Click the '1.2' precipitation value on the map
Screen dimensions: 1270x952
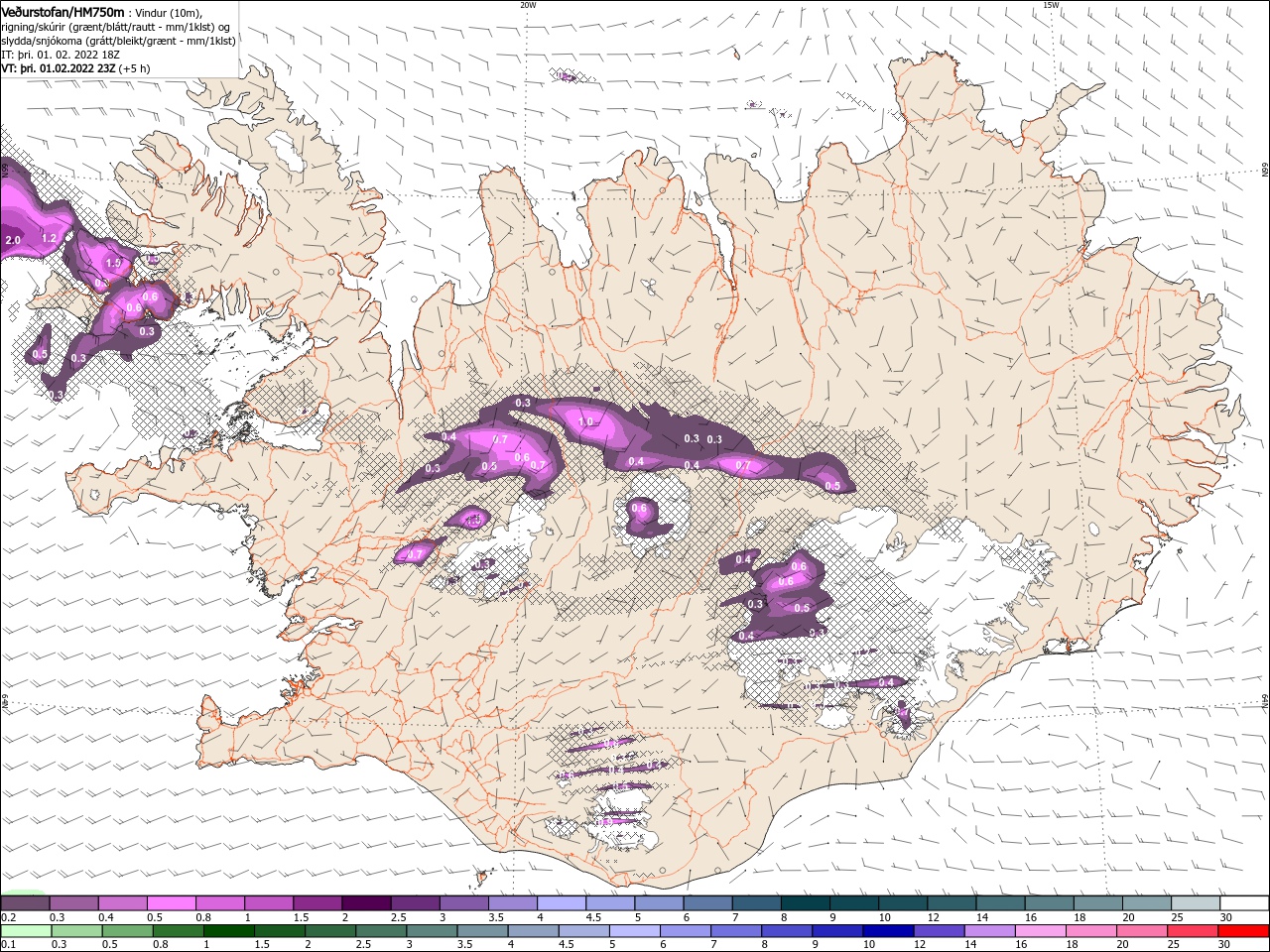(49, 238)
